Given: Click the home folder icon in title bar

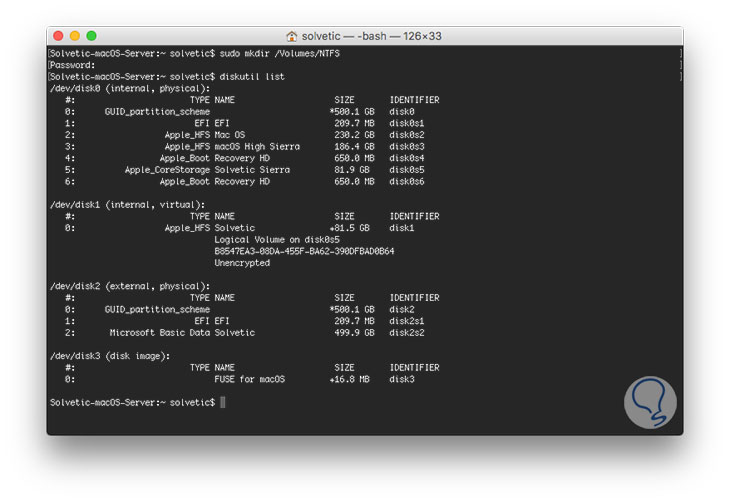Looking at the screenshot, I should click(291, 36).
